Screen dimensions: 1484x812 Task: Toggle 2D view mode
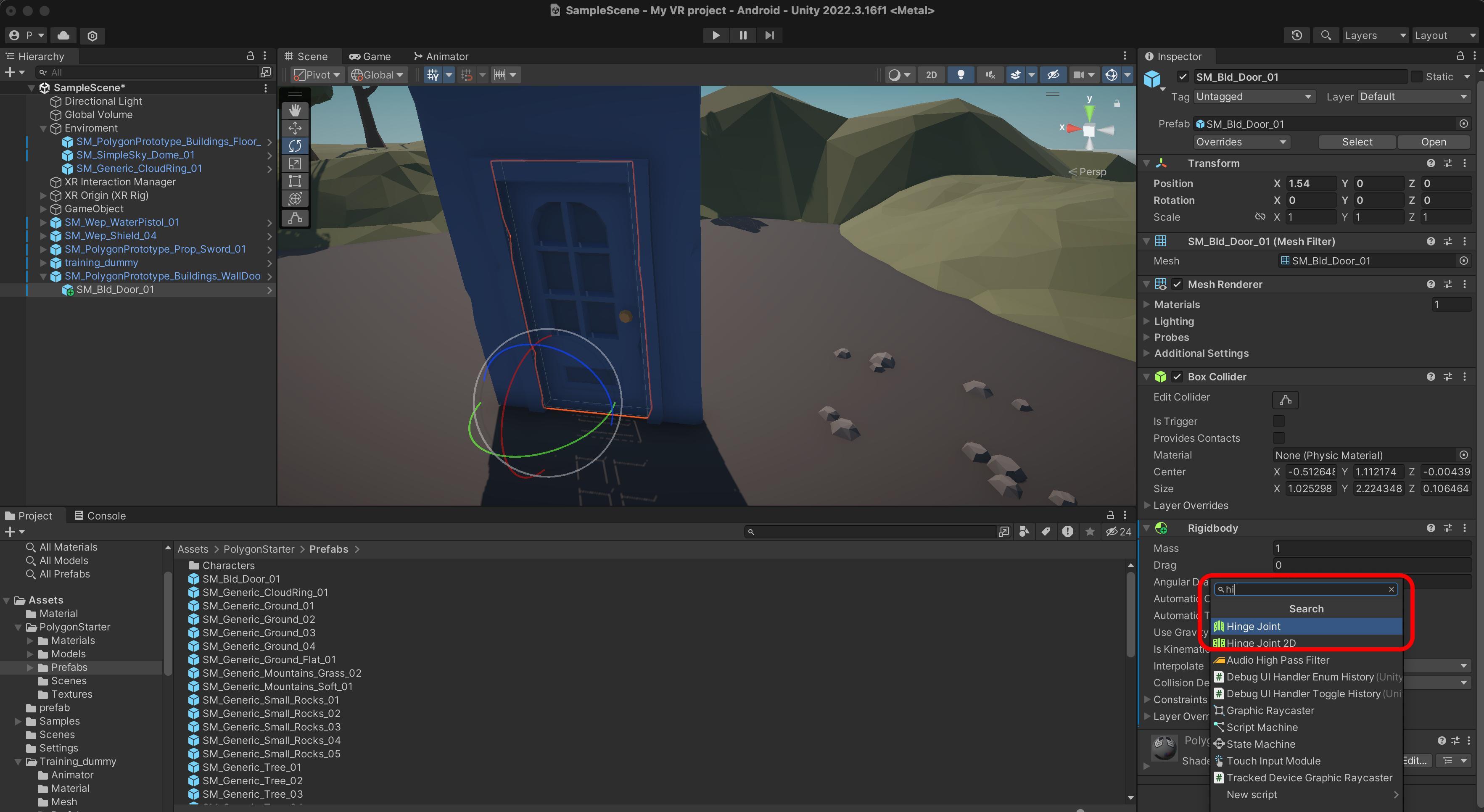coord(931,75)
